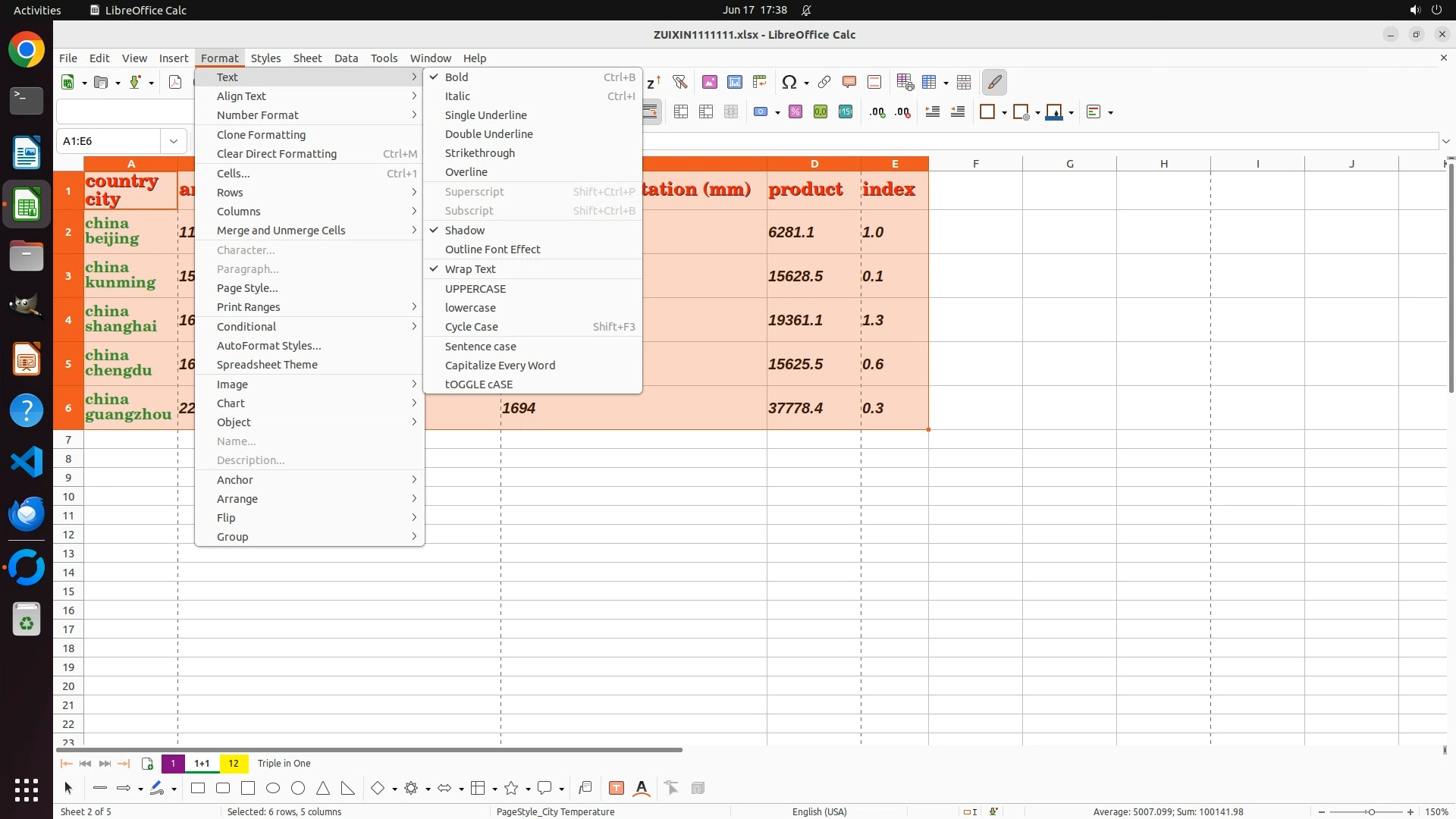Uncheck the Shadow text option

465,231
